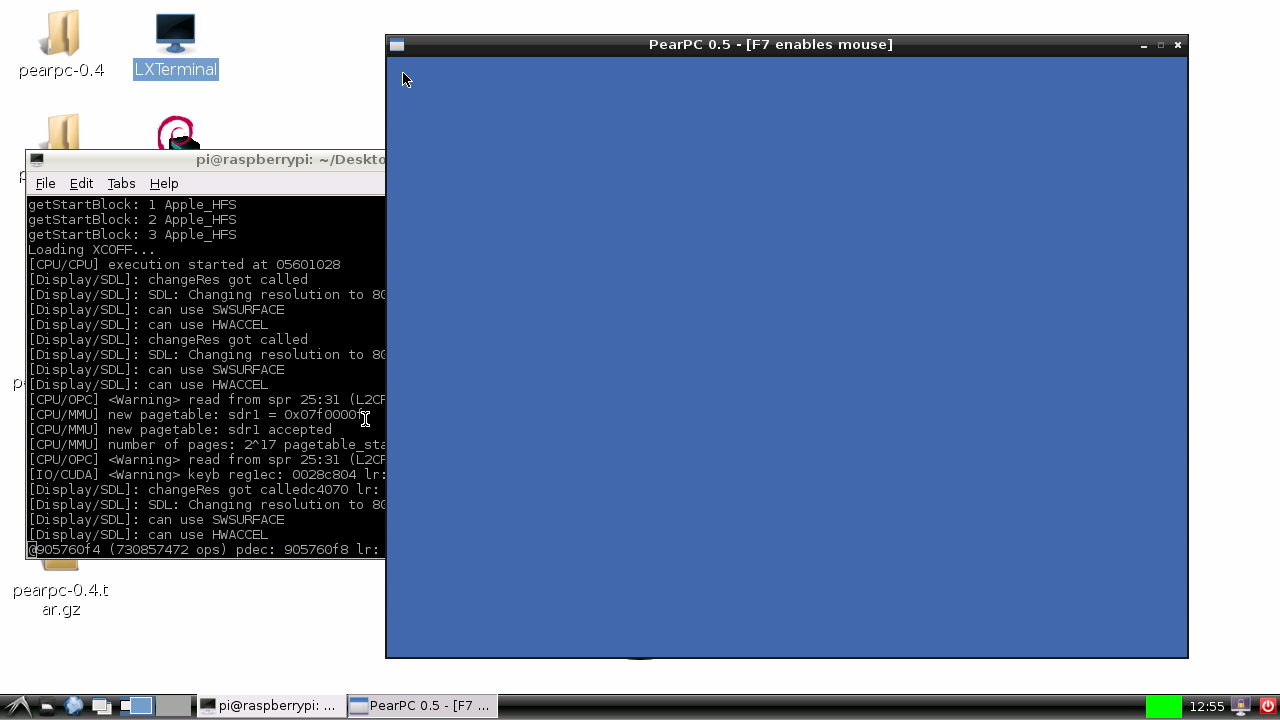Open the File menu in the terminal
The image size is (1280, 720).
pos(45,184)
